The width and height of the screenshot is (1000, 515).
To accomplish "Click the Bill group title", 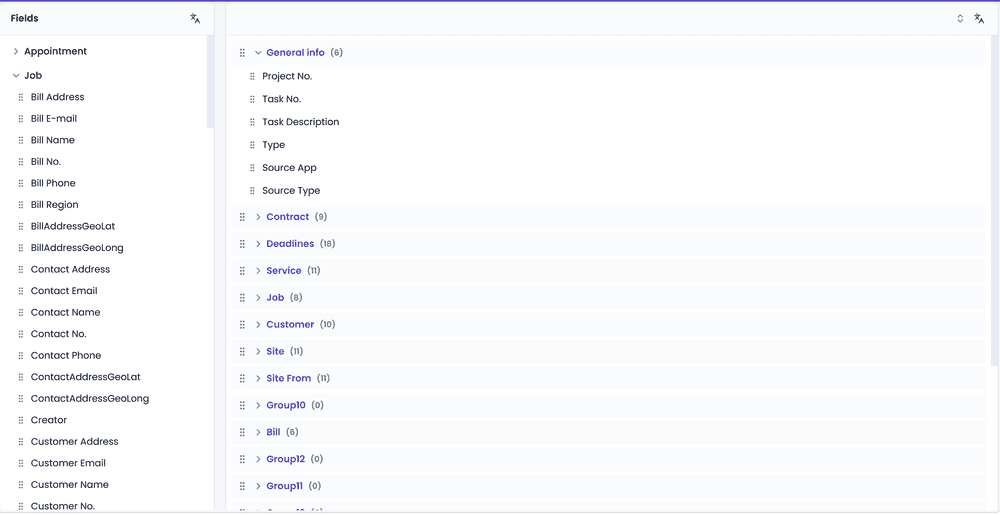I will 273,432.
